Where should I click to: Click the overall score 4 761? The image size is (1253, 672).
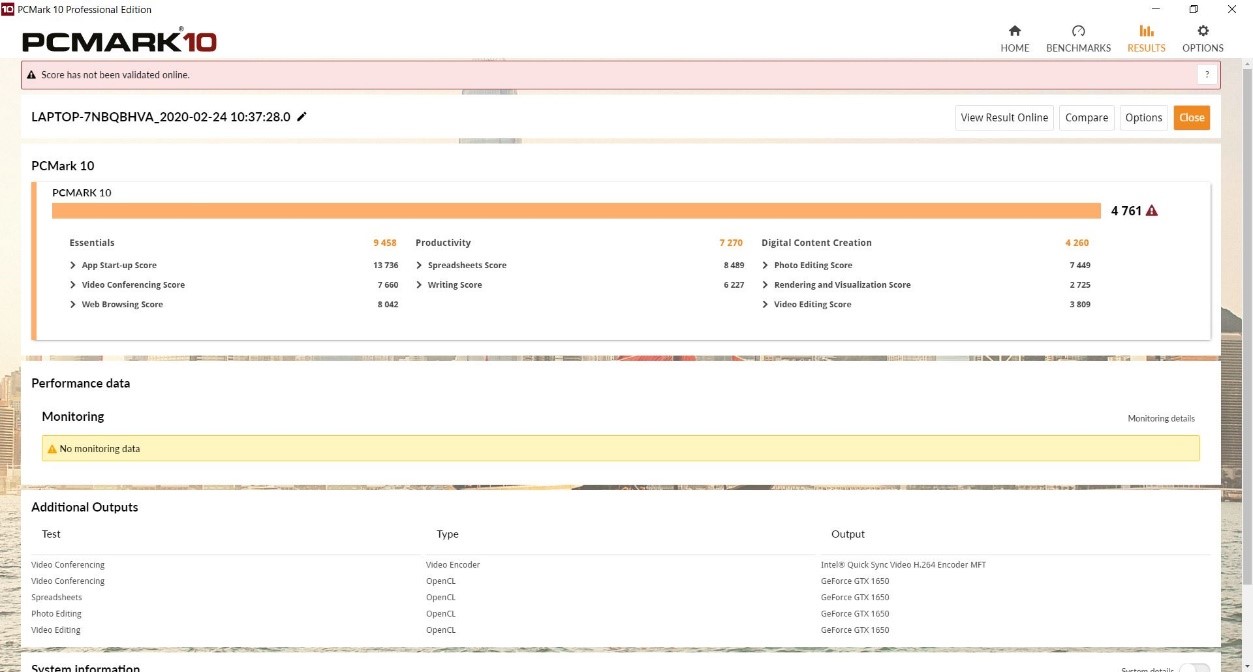point(1126,211)
